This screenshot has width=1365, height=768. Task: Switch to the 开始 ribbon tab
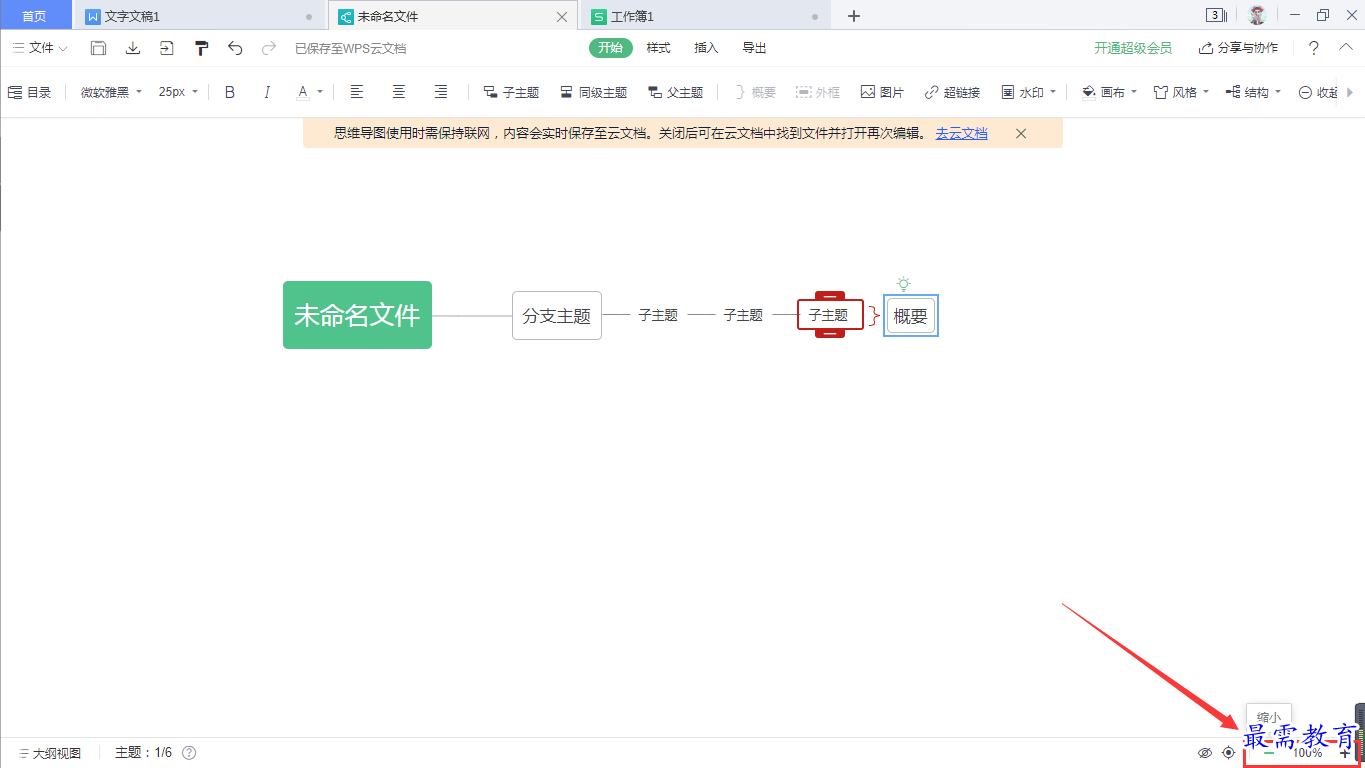(610, 48)
